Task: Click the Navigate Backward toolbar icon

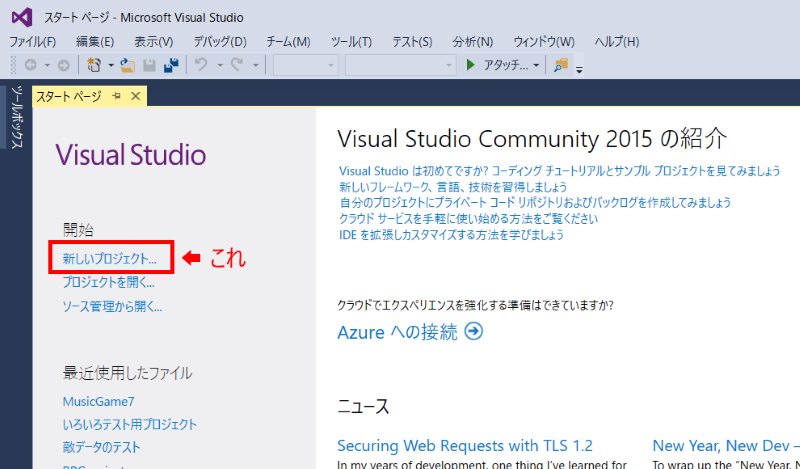Action: pyautogui.click(x=31, y=65)
